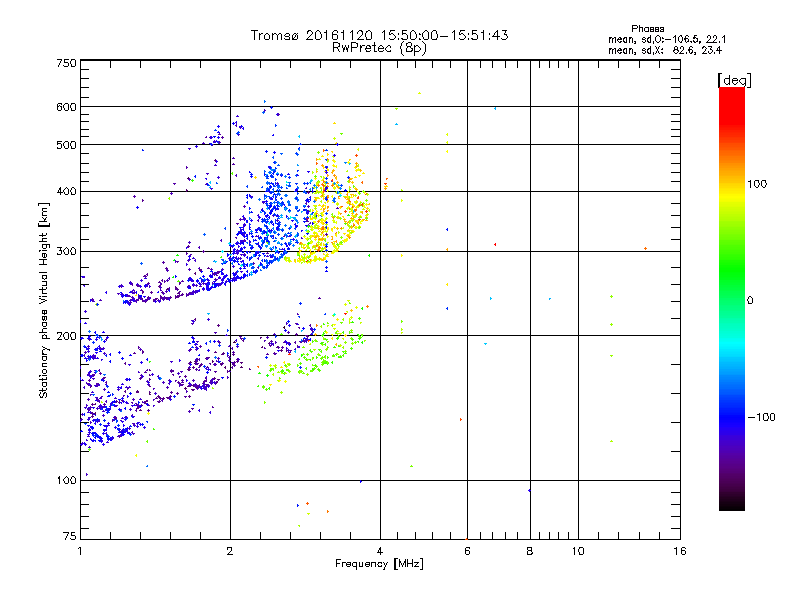Image resolution: width=800 pixels, height=600 pixels.
Task: Click the 'mean, sd,X: 82.6, 23.4' statistic
Action: [665, 50]
